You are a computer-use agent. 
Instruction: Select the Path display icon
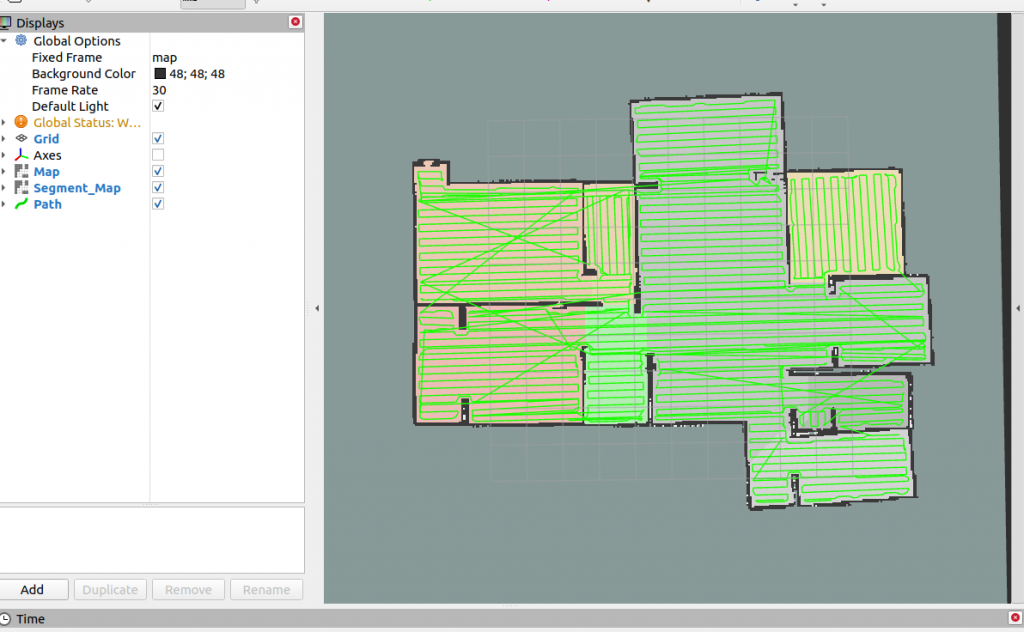coord(21,204)
